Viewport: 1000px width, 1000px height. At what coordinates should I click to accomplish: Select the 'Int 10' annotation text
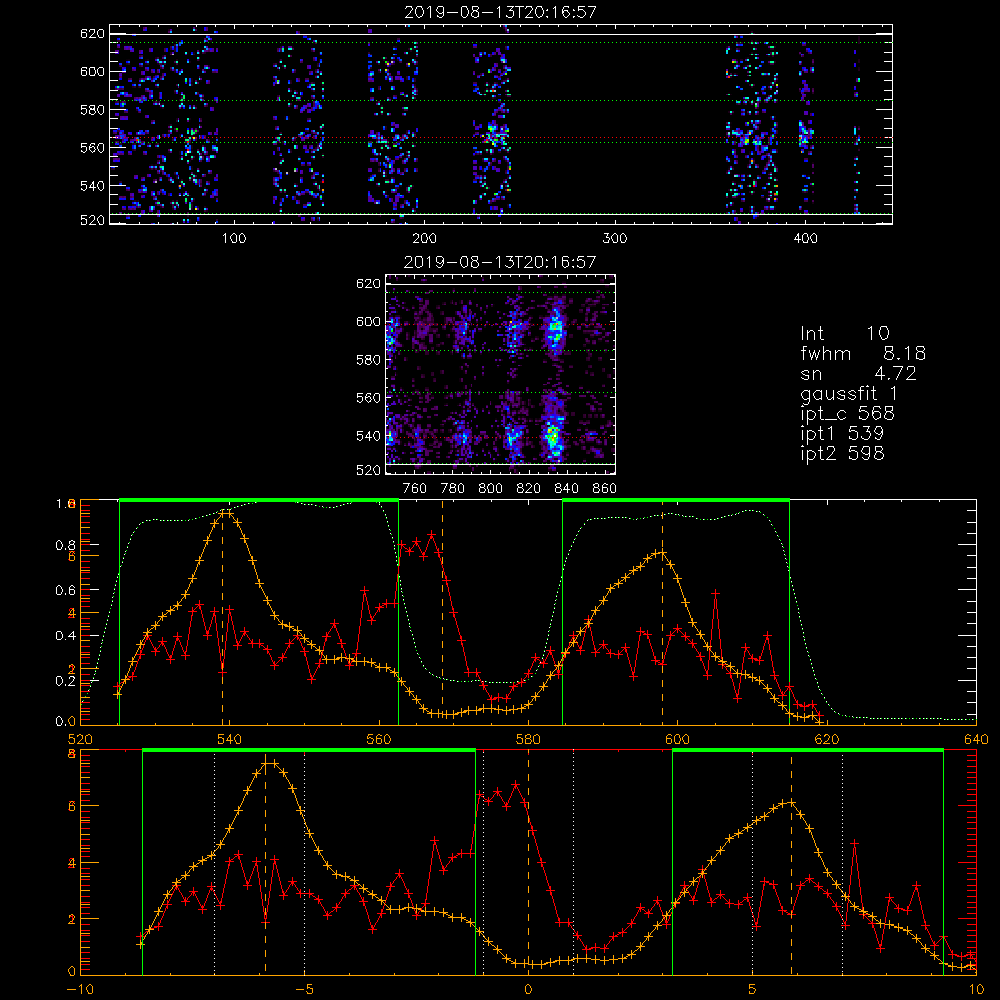(x=844, y=333)
